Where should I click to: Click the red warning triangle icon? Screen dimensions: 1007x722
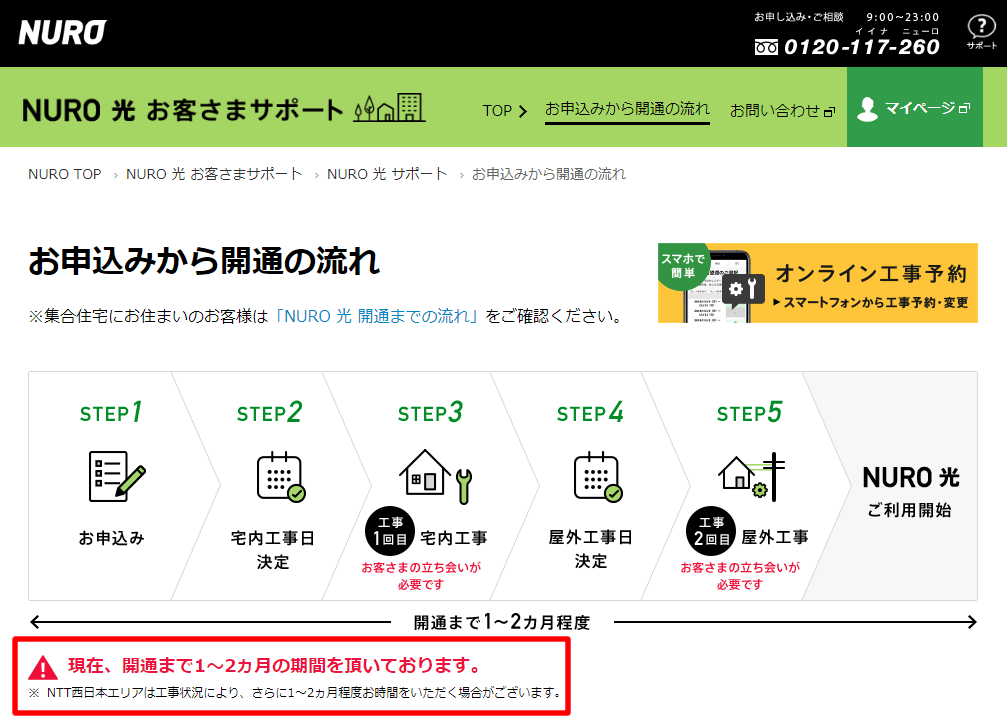(x=43, y=667)
